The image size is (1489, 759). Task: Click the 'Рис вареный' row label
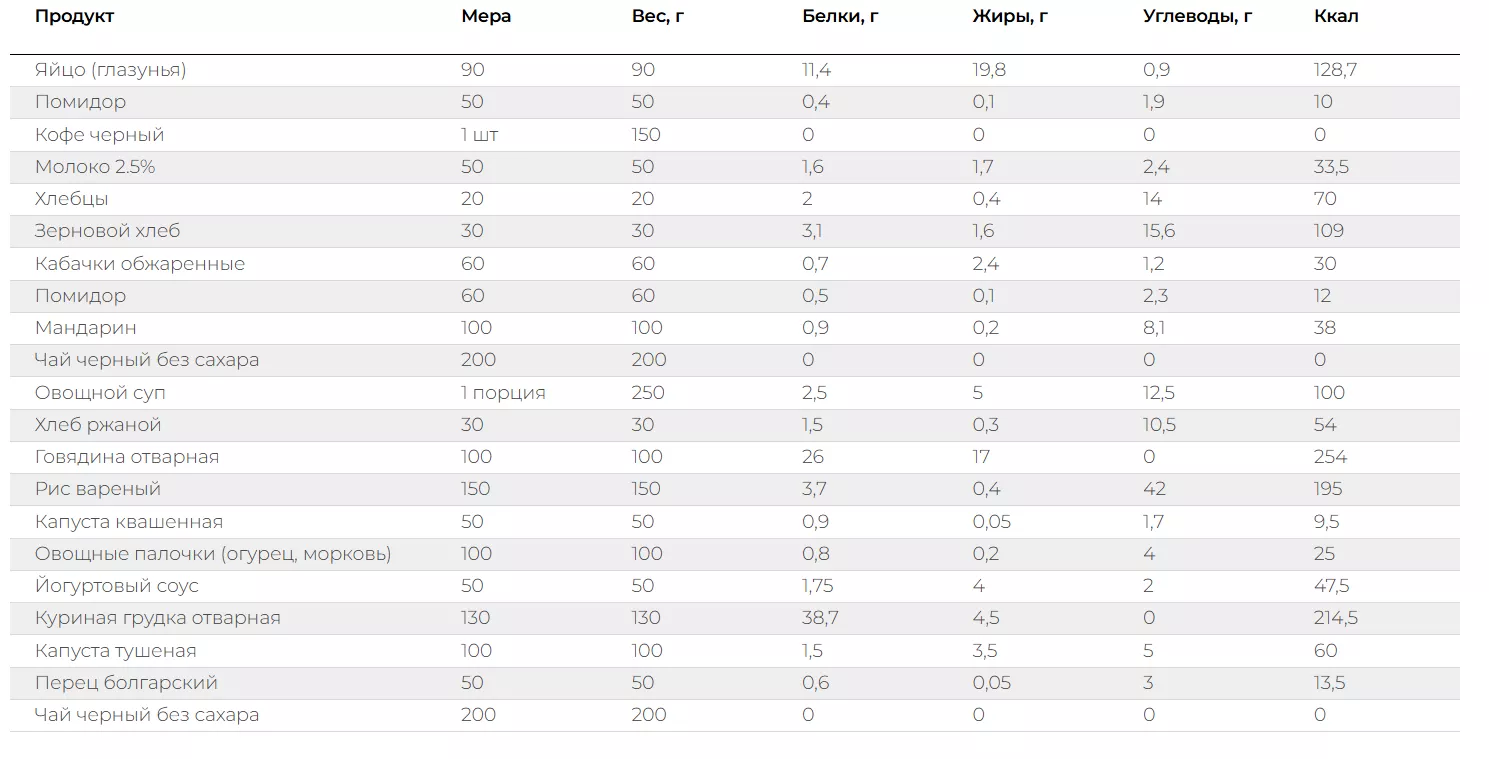pos(97,489)
